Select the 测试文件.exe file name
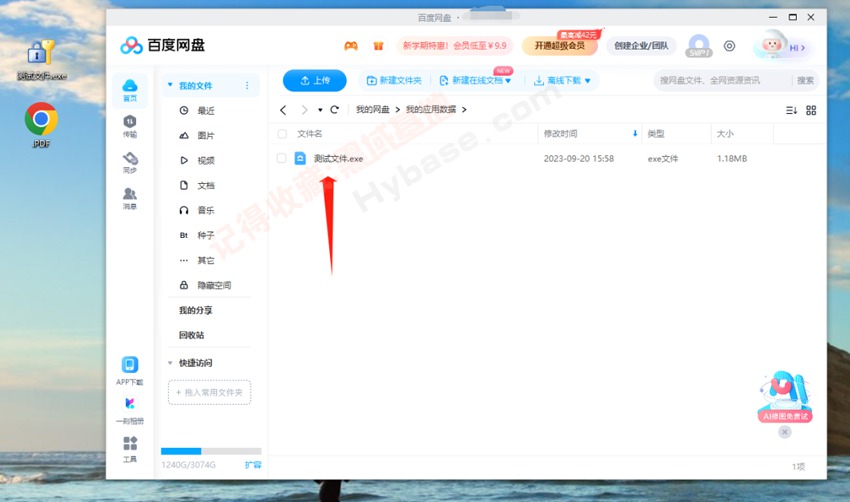Viewport: 850px width, 502px height. point(338,159)
